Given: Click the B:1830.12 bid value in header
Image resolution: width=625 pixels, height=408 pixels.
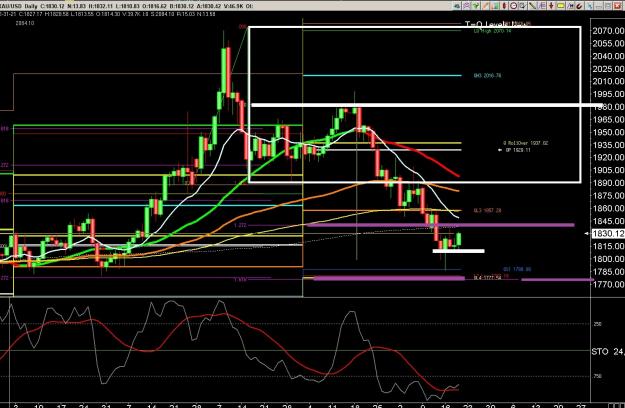Looking at the screenshot, I should coord(182,6).
